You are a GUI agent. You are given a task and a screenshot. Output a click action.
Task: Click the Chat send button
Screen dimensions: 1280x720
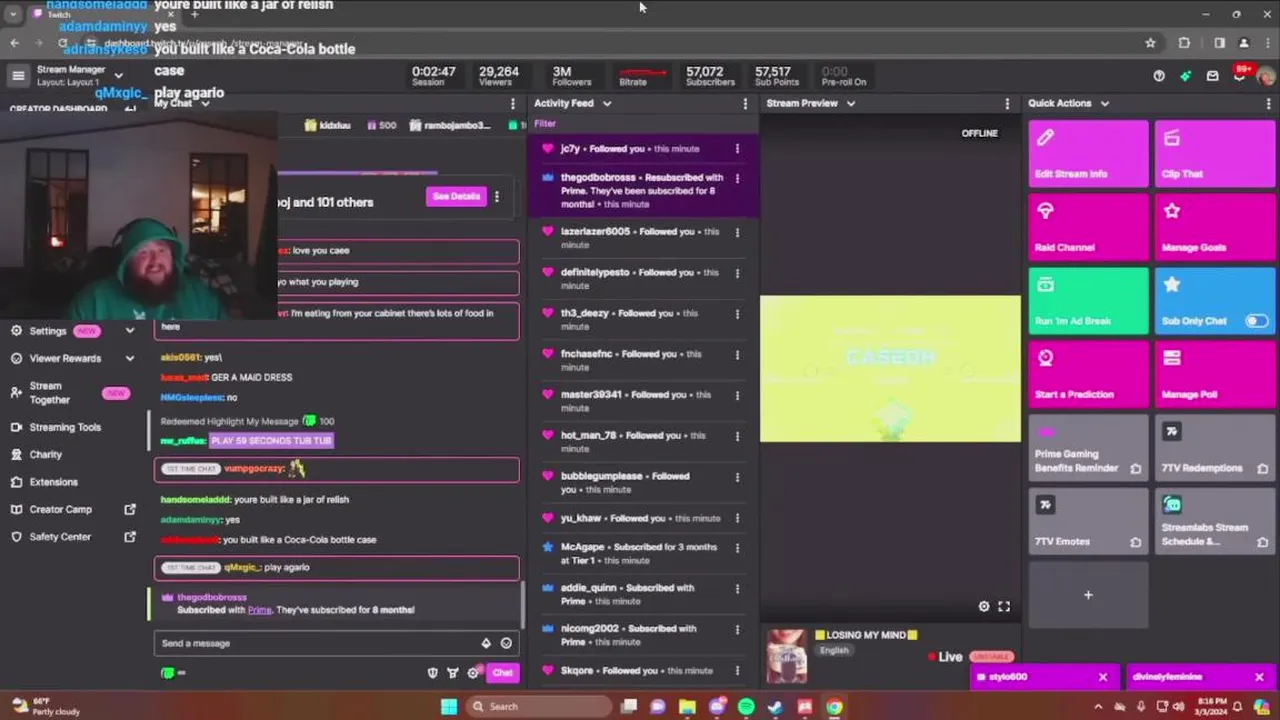(502, 673)
